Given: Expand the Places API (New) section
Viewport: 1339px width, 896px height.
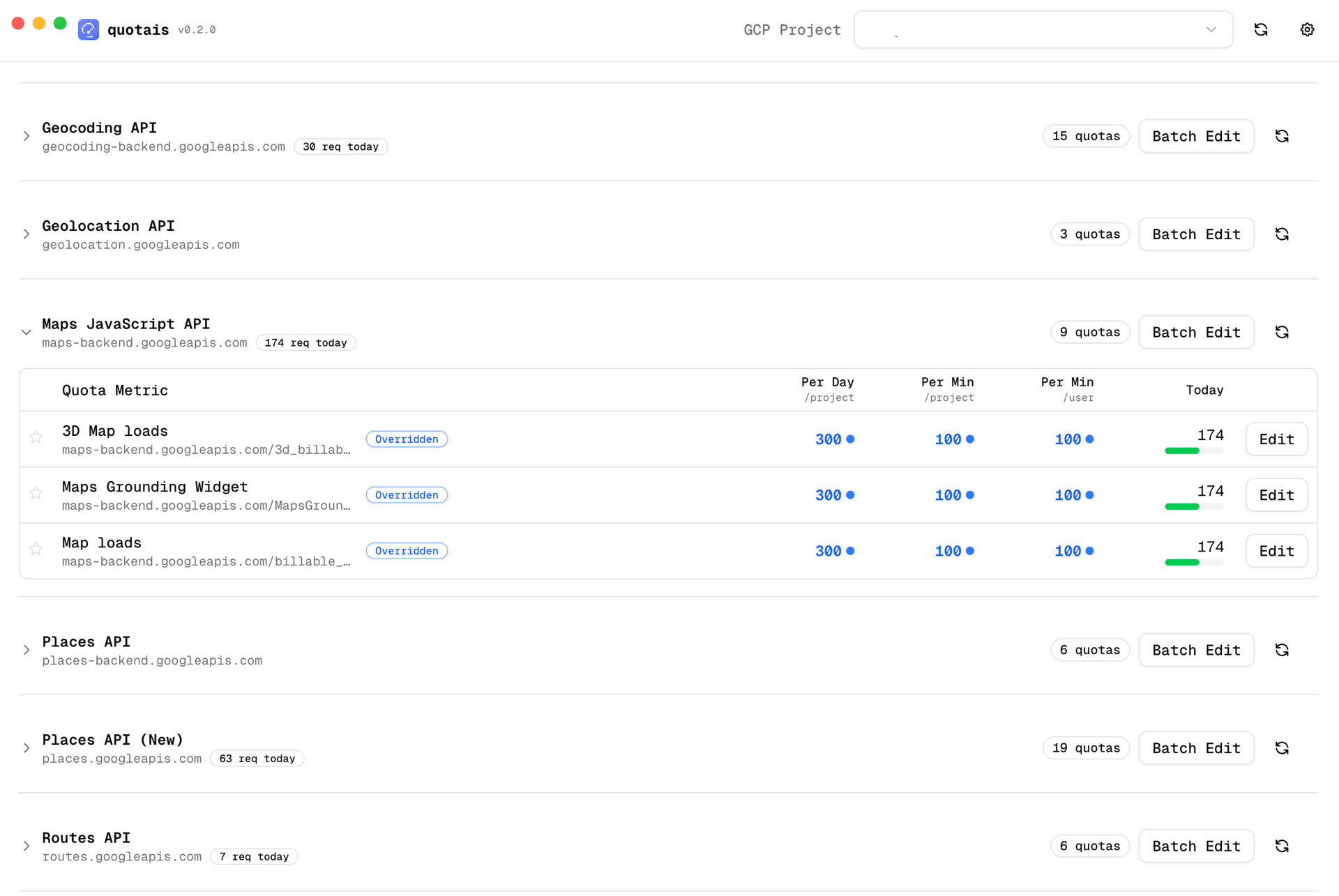Looking at the screenshot, I should (26, 747).
